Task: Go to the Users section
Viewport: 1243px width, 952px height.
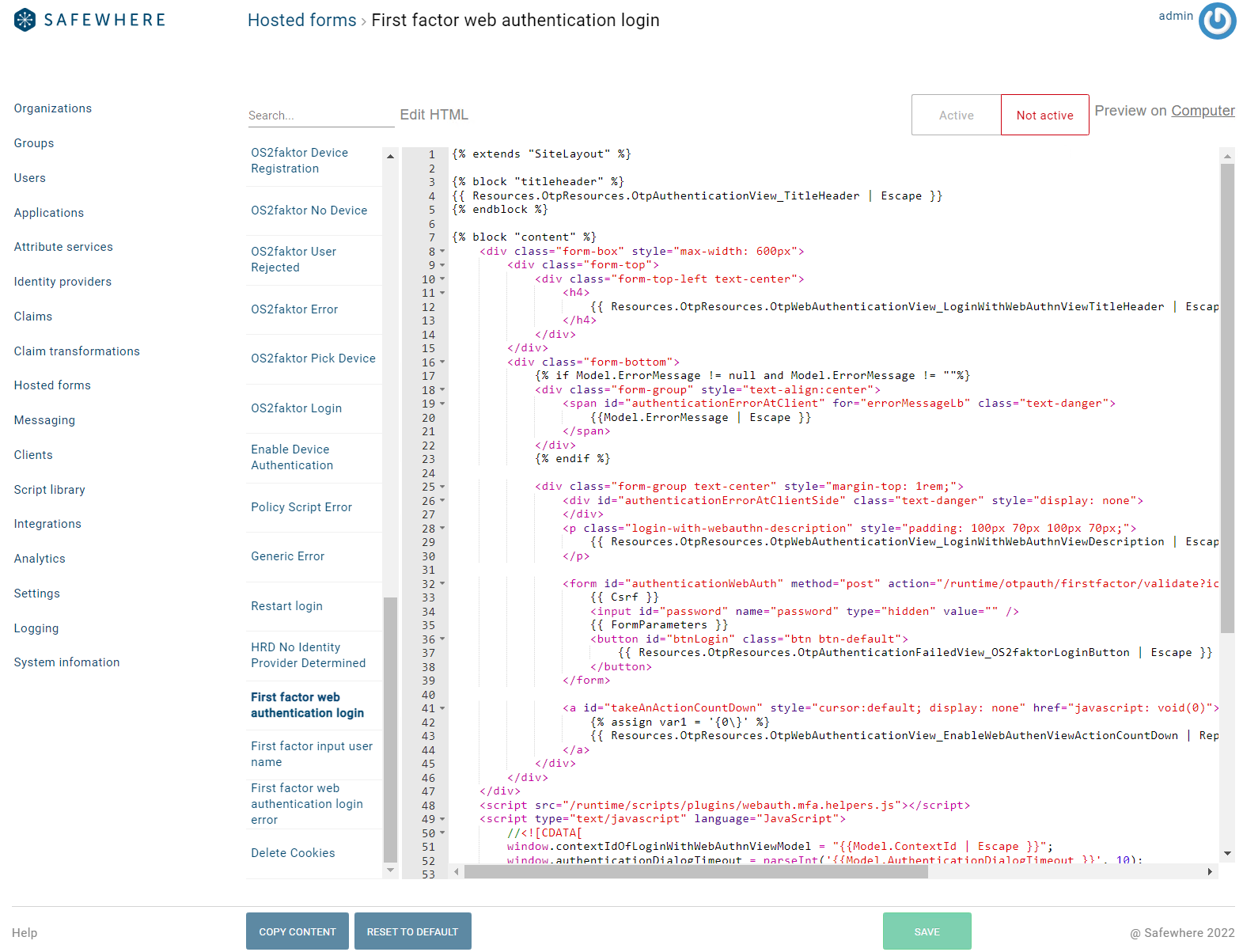Action: pyautogui.click(x=30, y=178)
